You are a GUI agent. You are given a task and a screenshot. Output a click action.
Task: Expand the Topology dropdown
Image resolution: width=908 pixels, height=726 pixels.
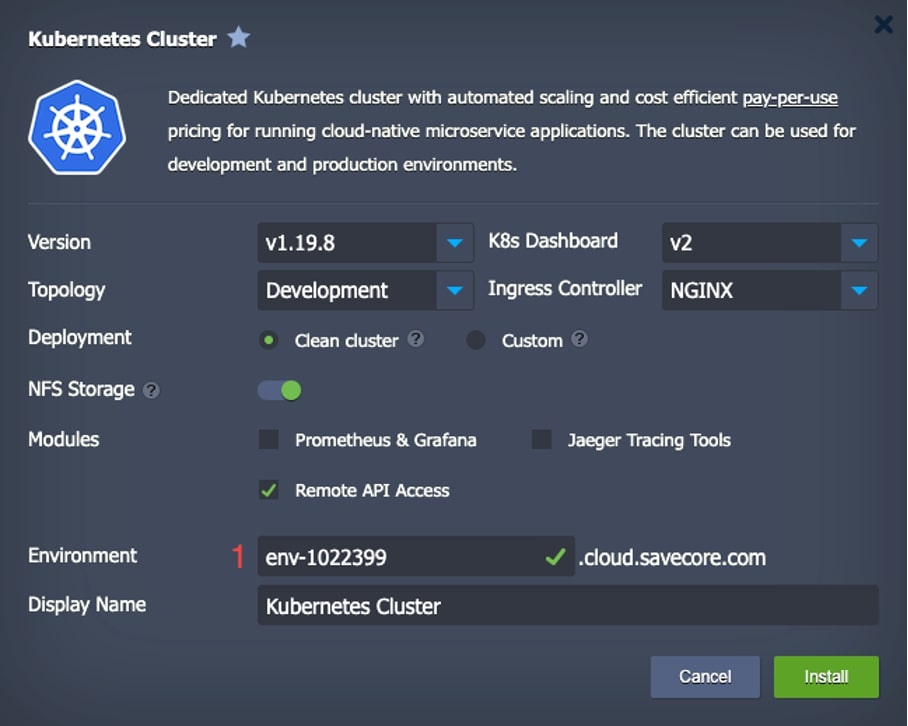point(455,290)
